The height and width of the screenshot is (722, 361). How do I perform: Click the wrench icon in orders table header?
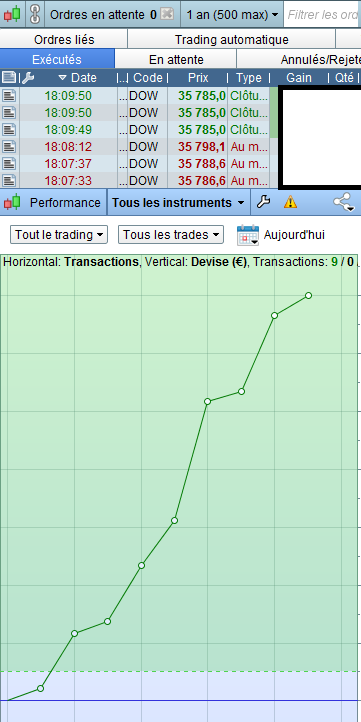(x=28, y=77)
